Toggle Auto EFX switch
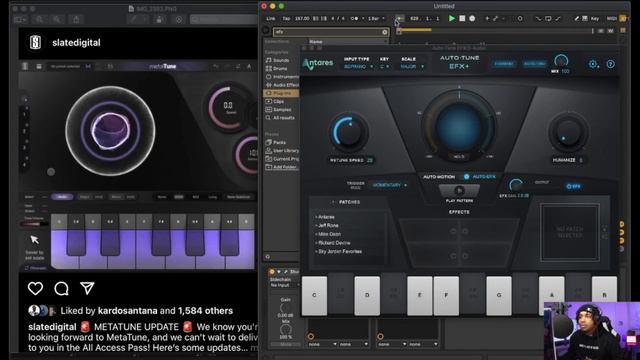 coord(467,177)
